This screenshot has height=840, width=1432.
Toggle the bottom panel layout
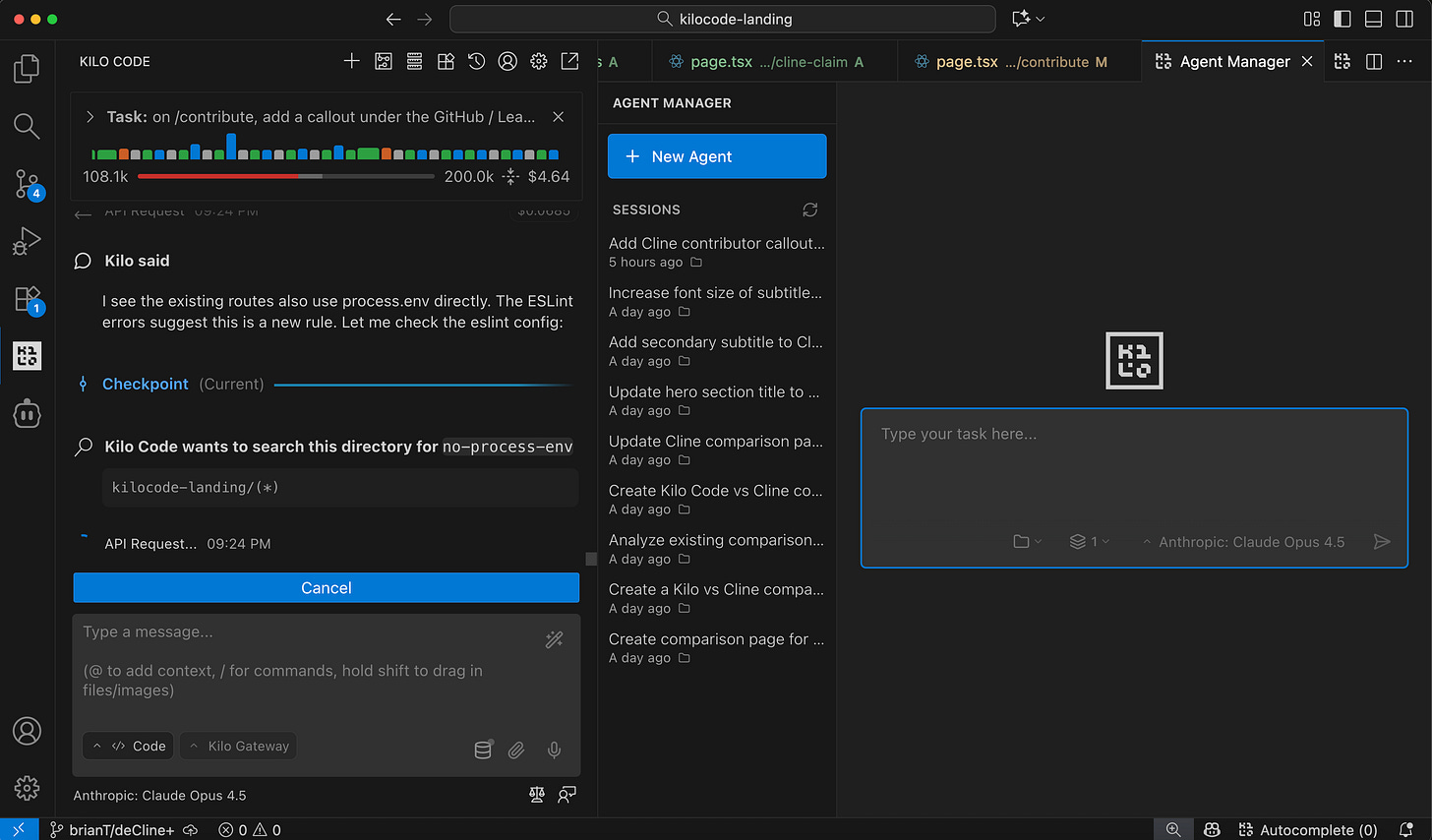[1374, 19]
